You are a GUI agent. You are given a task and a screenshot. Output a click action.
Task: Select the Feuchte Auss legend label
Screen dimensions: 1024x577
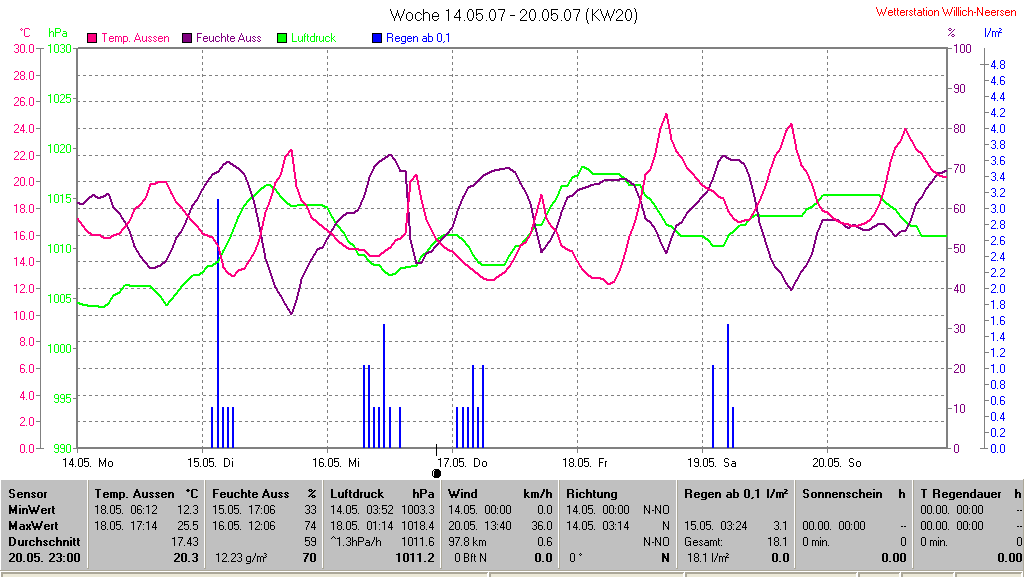point(229,38)
